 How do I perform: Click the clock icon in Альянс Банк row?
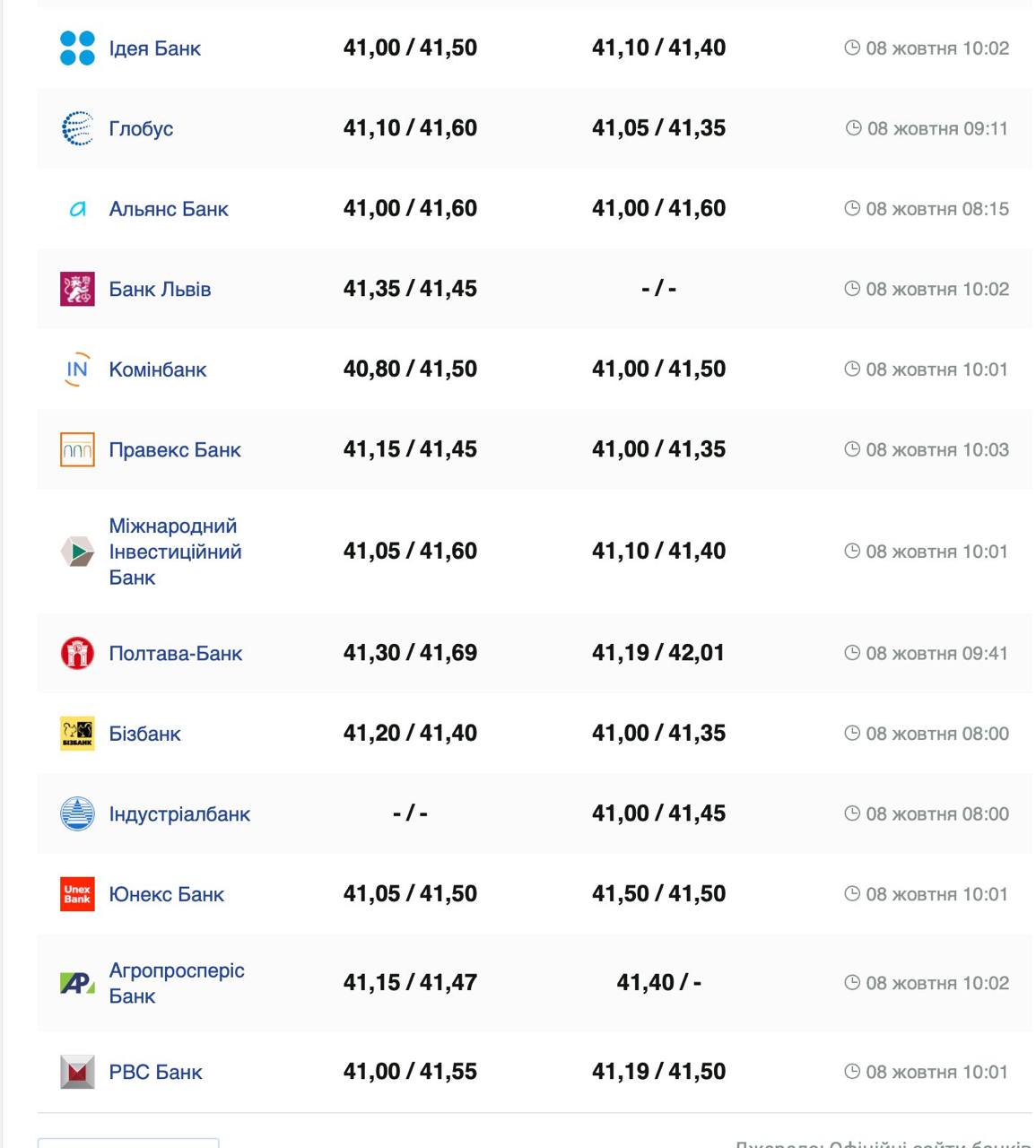point(852,209)
